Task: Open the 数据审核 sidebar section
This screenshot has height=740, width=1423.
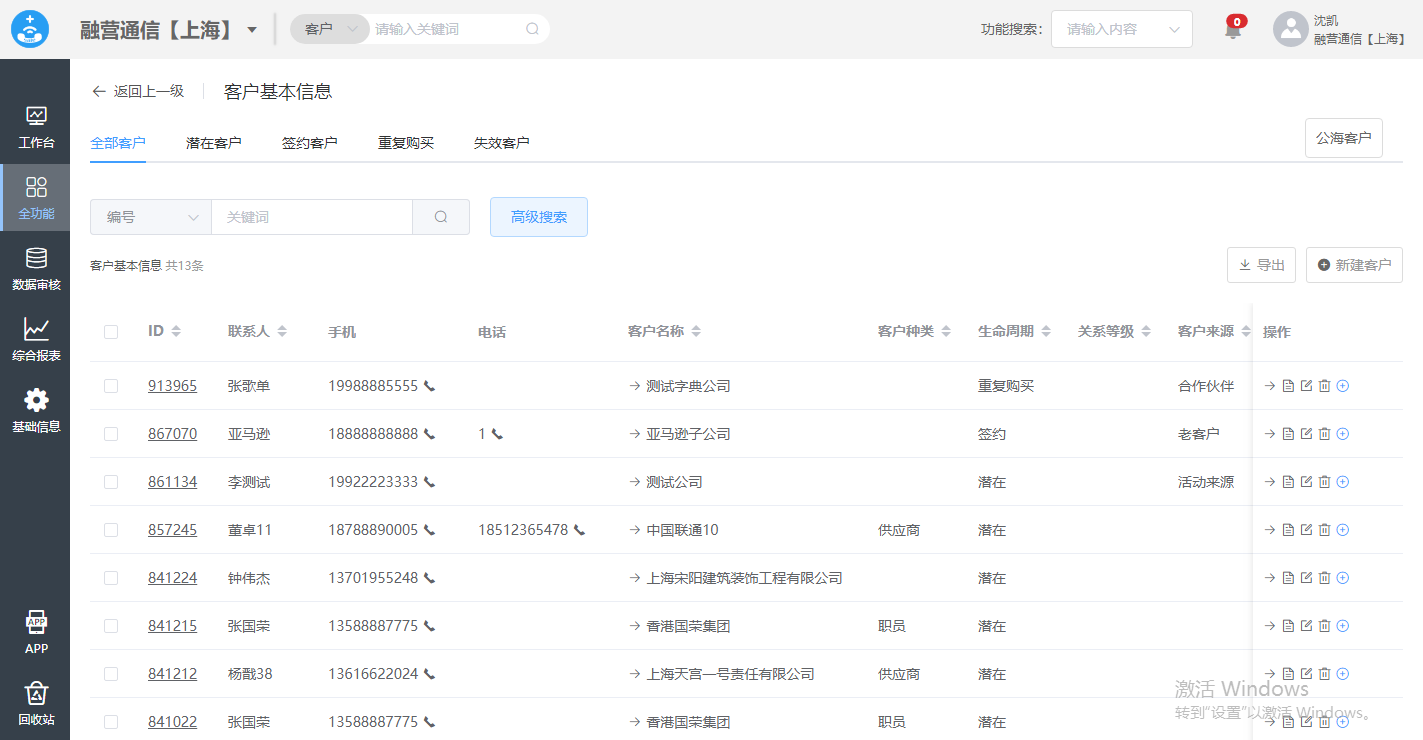Action: (36, 270)
